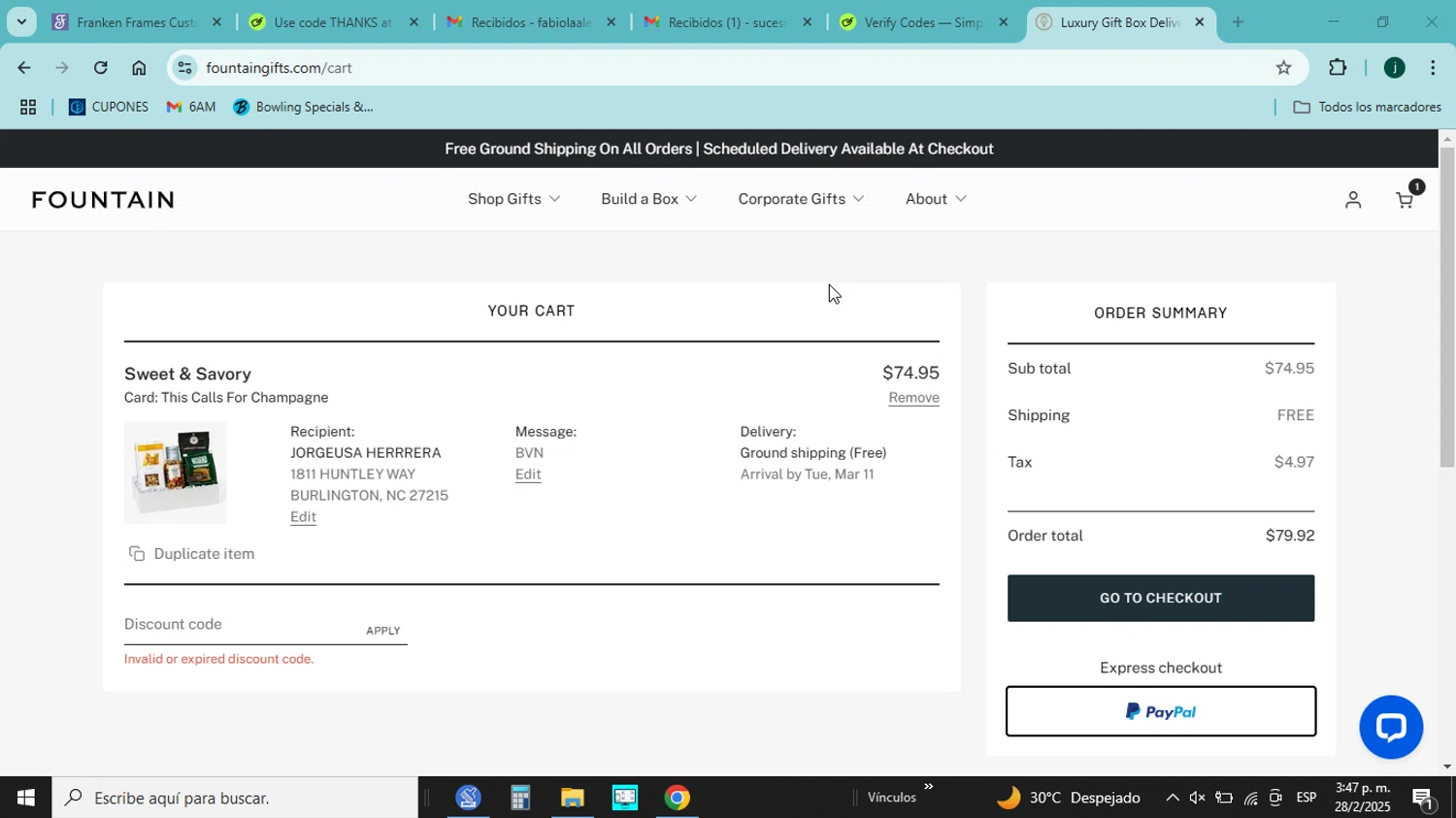Switch to the Verify Codes tab
The height and width of the screenshot is (818, 1456).
click(x=923, y=22)
